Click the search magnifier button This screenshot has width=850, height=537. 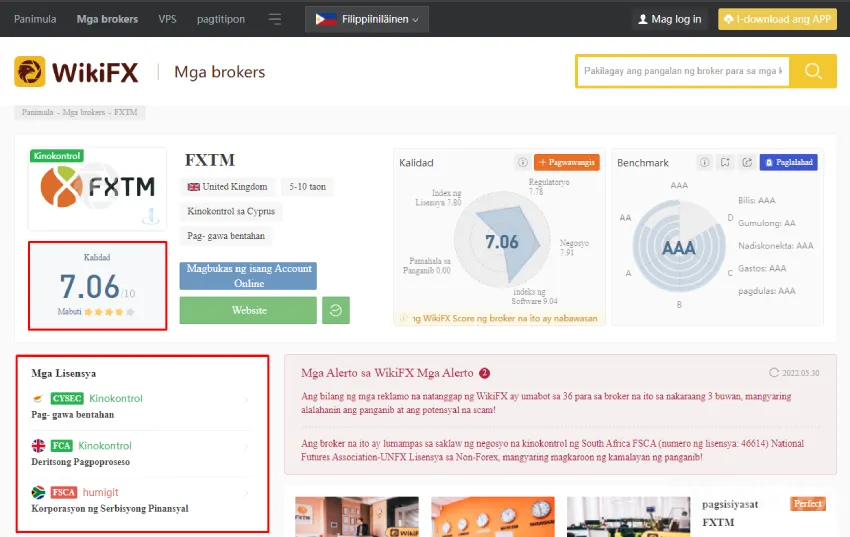tap(813, 71)
